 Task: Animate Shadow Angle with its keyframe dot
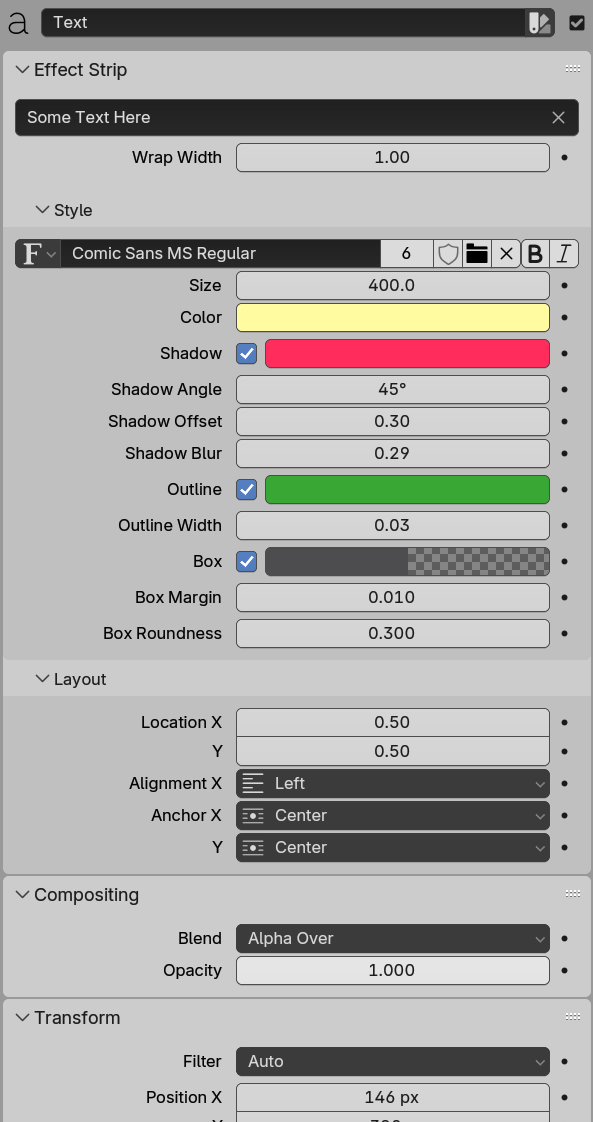coord(565,389)
